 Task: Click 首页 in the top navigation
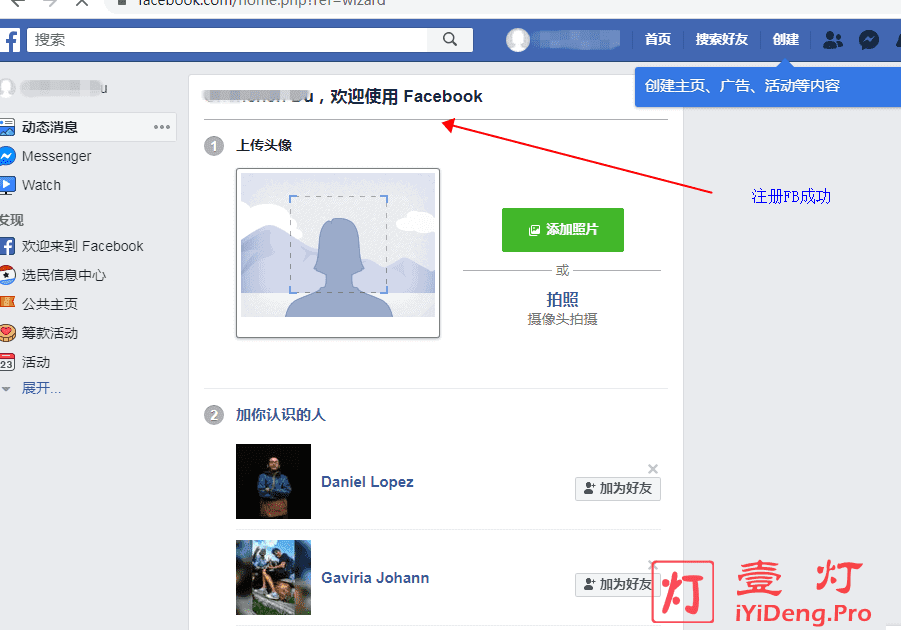point(657,40)
